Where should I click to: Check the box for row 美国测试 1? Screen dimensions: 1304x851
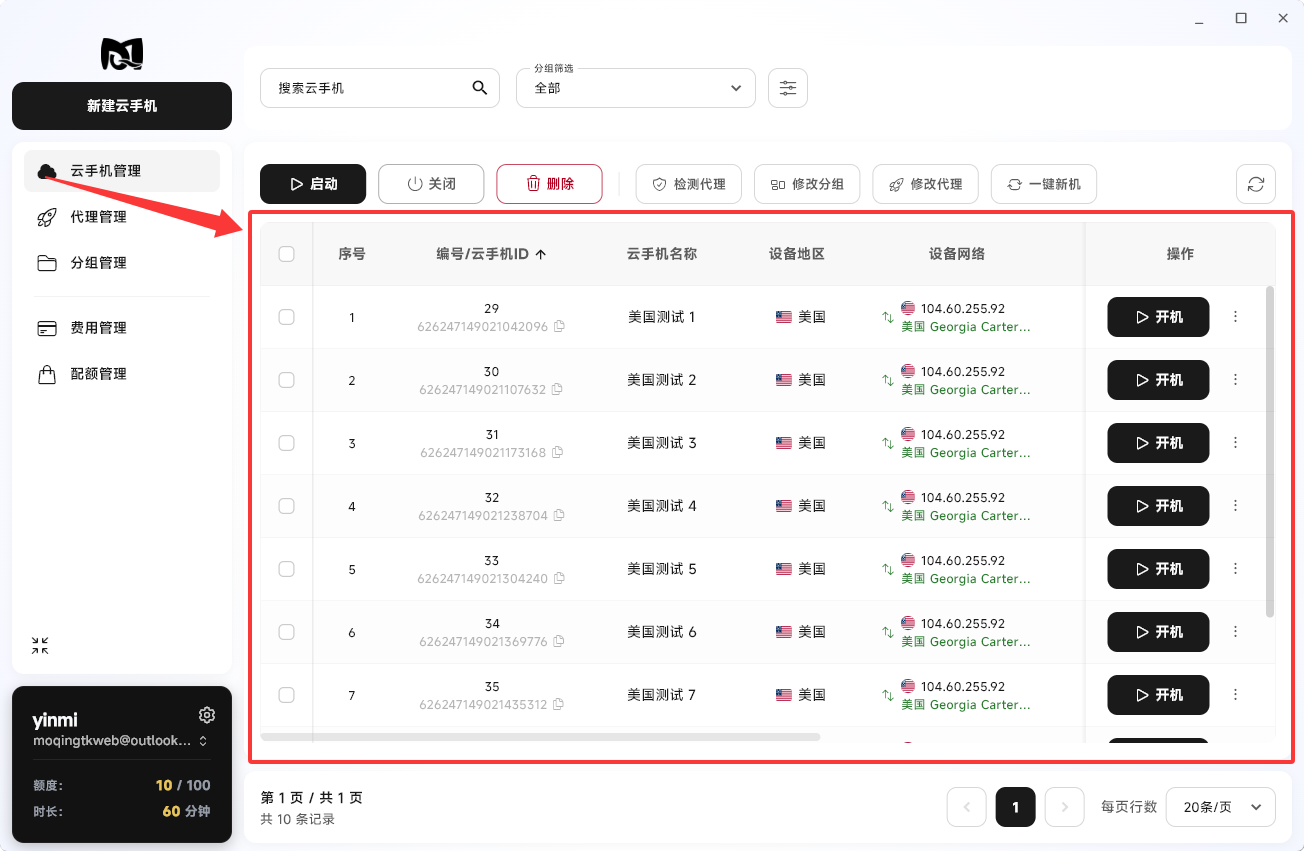click(286, 317)
